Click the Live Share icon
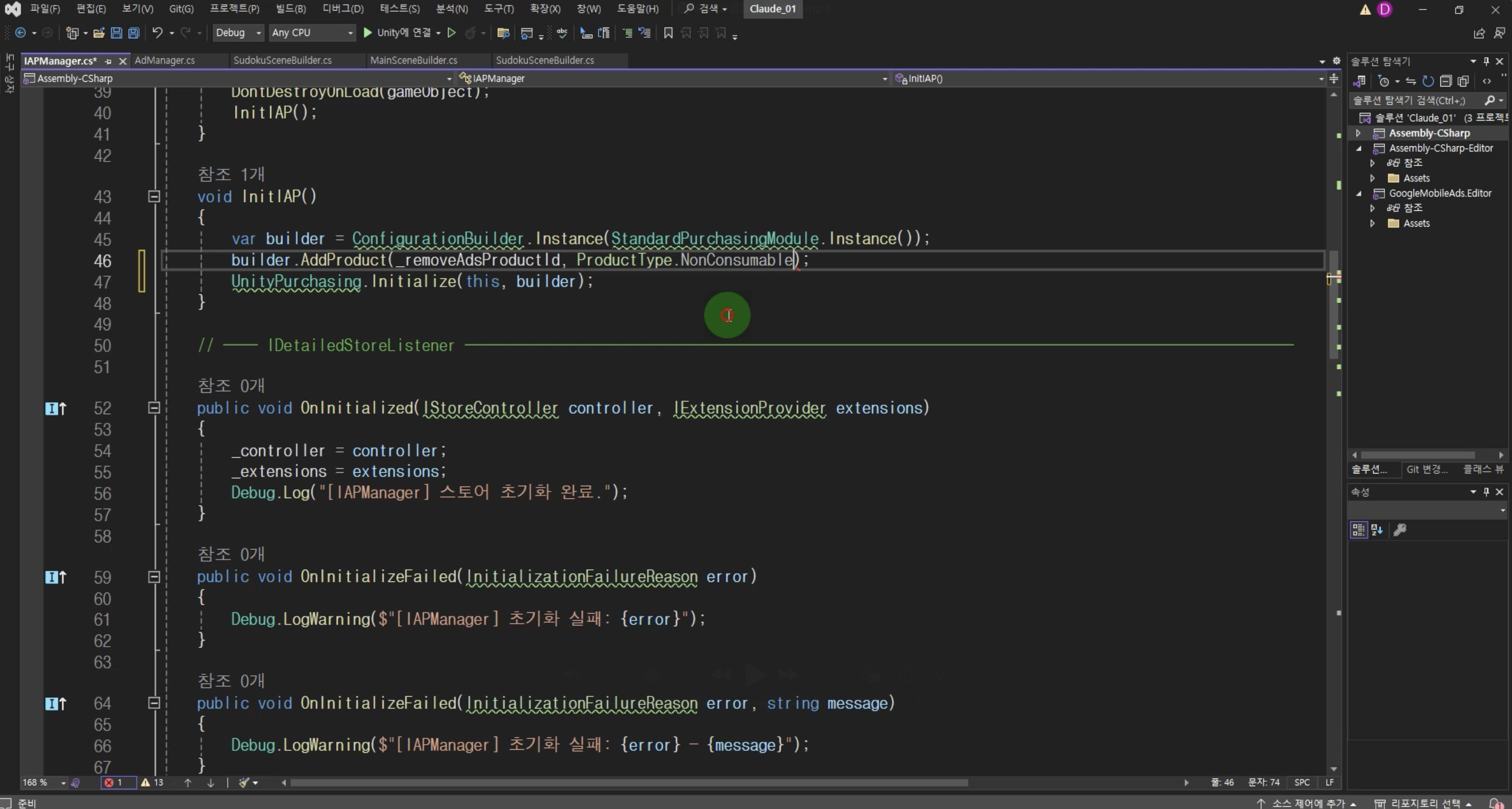 [1479, 33]
